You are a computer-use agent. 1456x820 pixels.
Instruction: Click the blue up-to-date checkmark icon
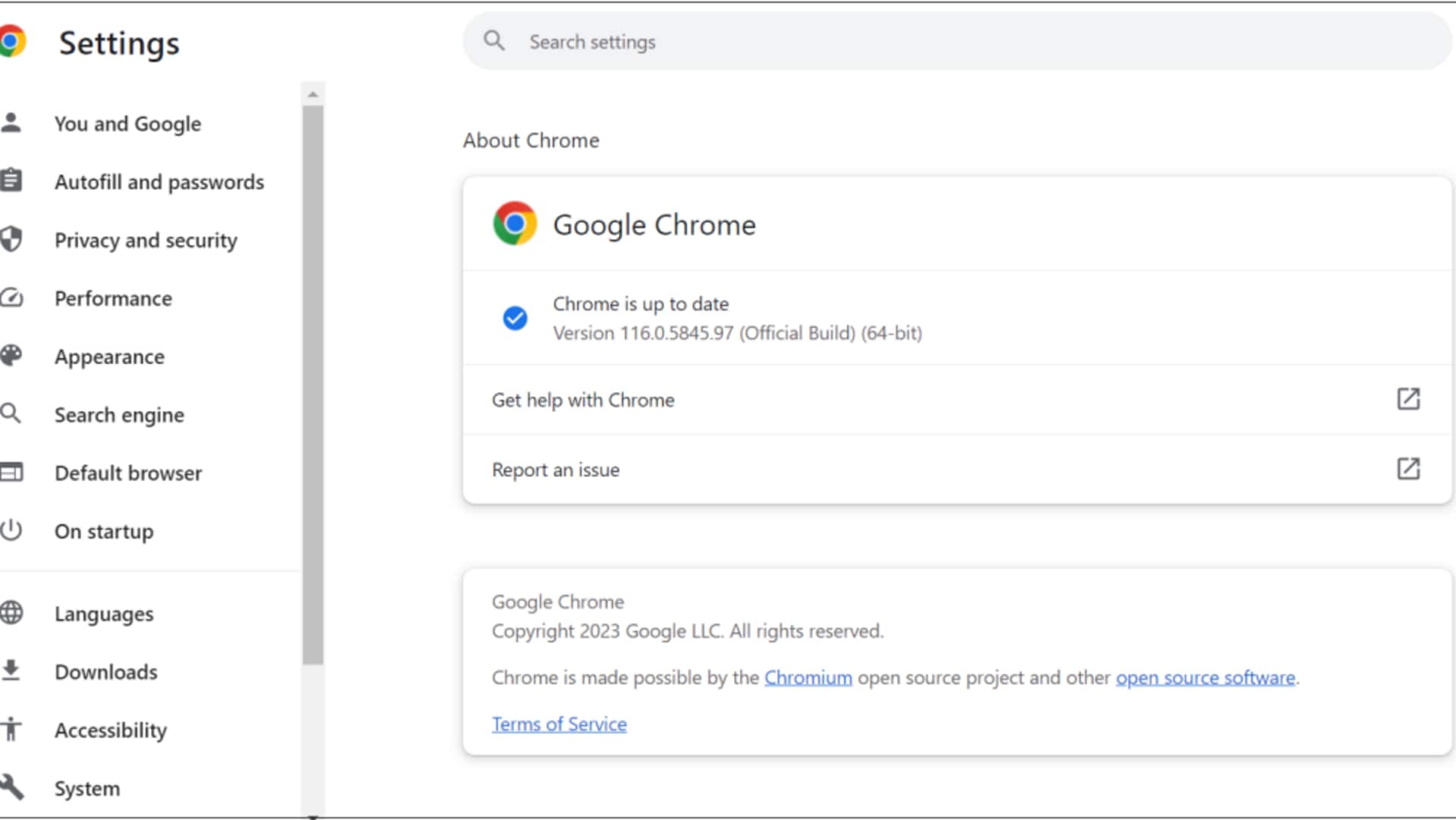coord(515,318)
